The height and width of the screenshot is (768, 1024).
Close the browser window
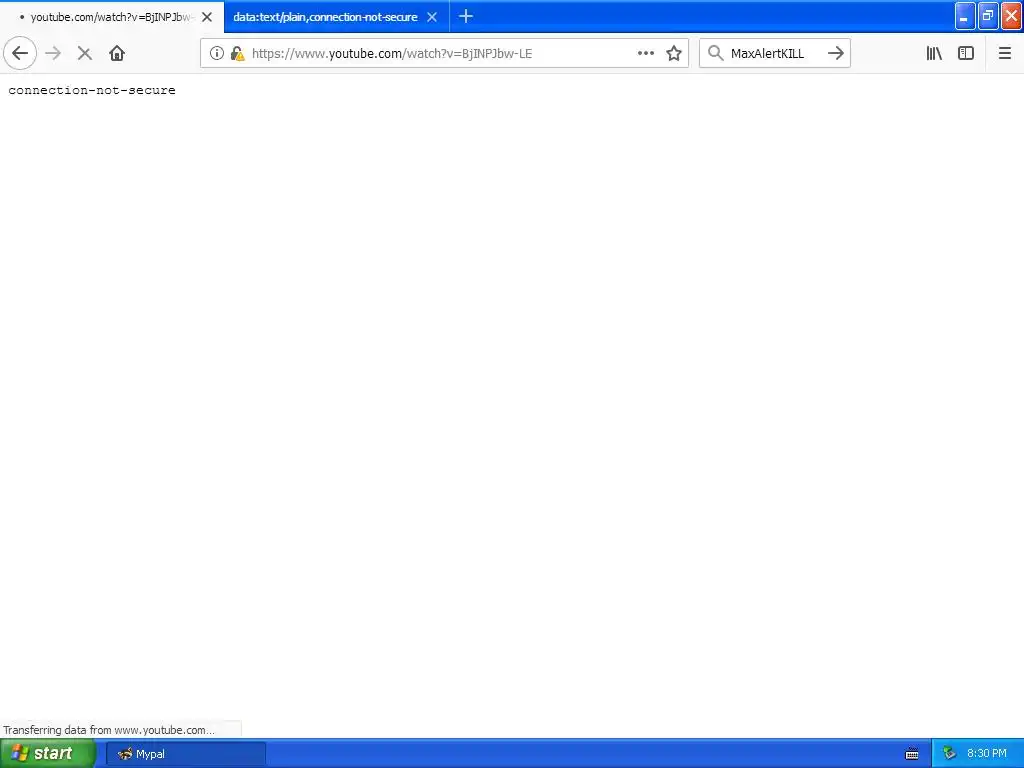pos(1012,16)
